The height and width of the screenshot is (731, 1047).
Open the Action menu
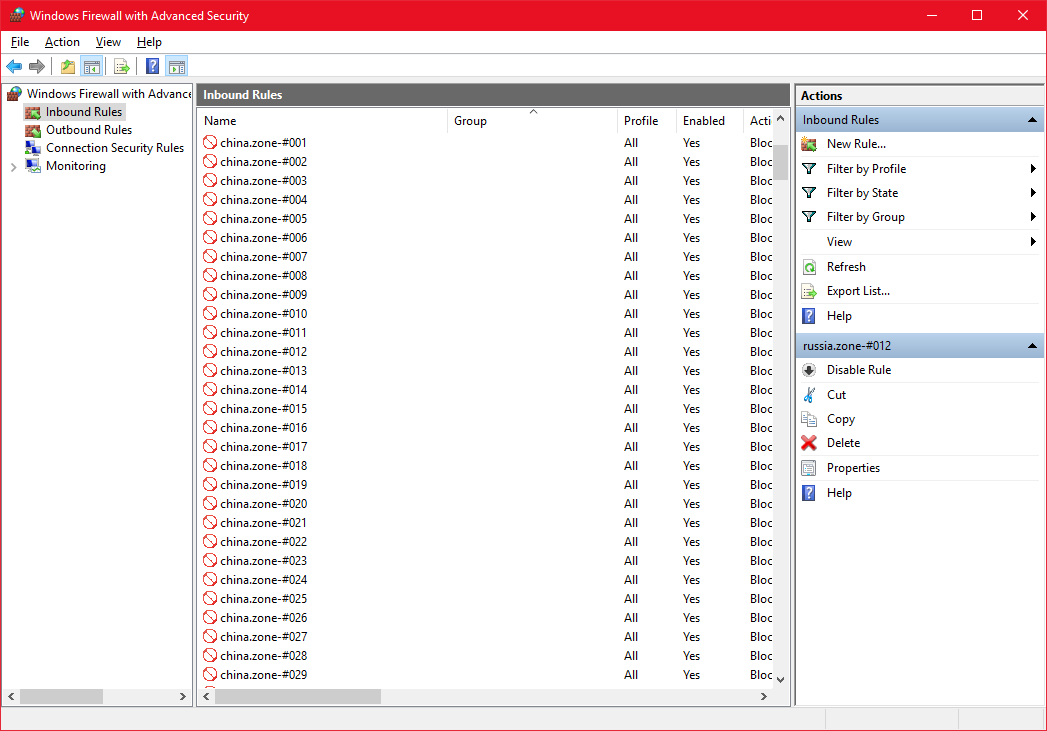(62, 42)
